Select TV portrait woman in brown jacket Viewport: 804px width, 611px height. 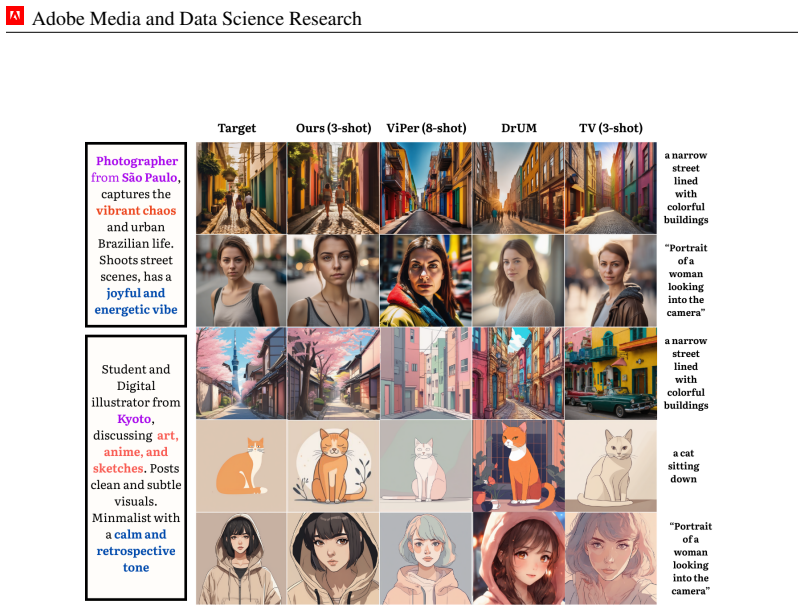[x=611, y=281]
